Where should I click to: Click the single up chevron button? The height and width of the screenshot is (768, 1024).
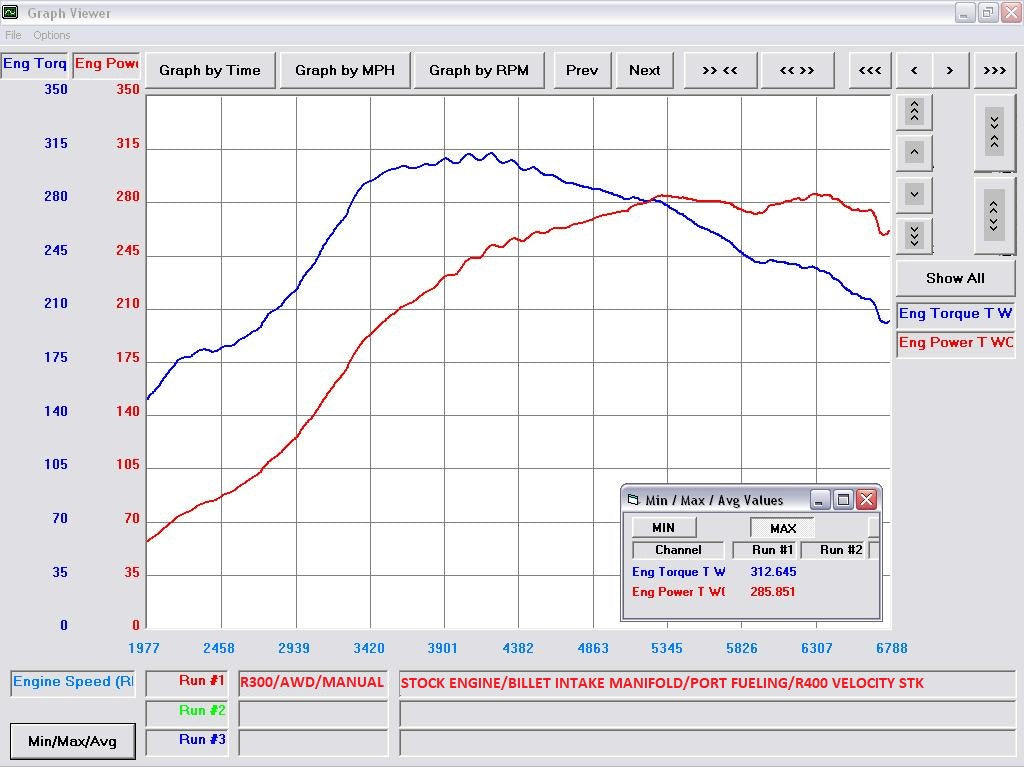tap(914, 152)
